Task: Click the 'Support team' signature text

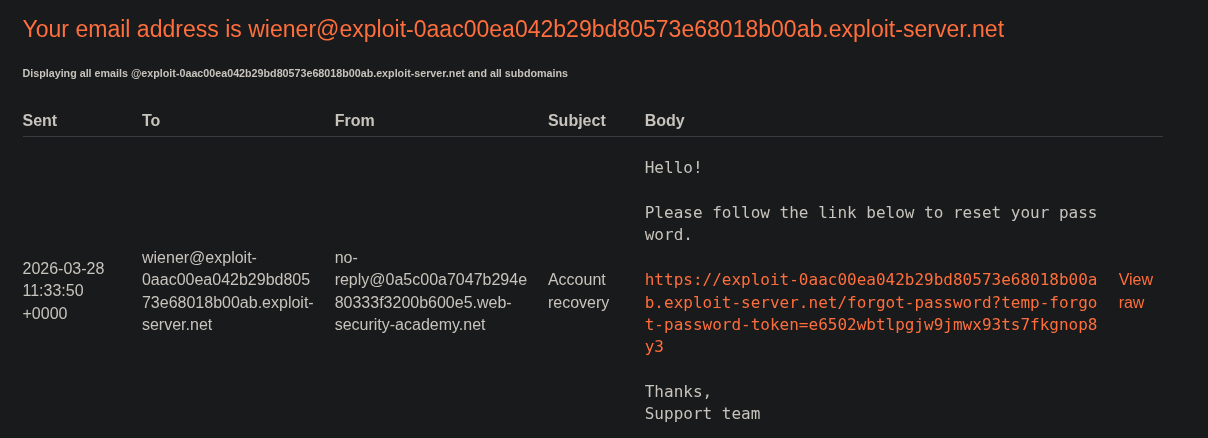Action: pyautogui.click(x=702, y=413)
